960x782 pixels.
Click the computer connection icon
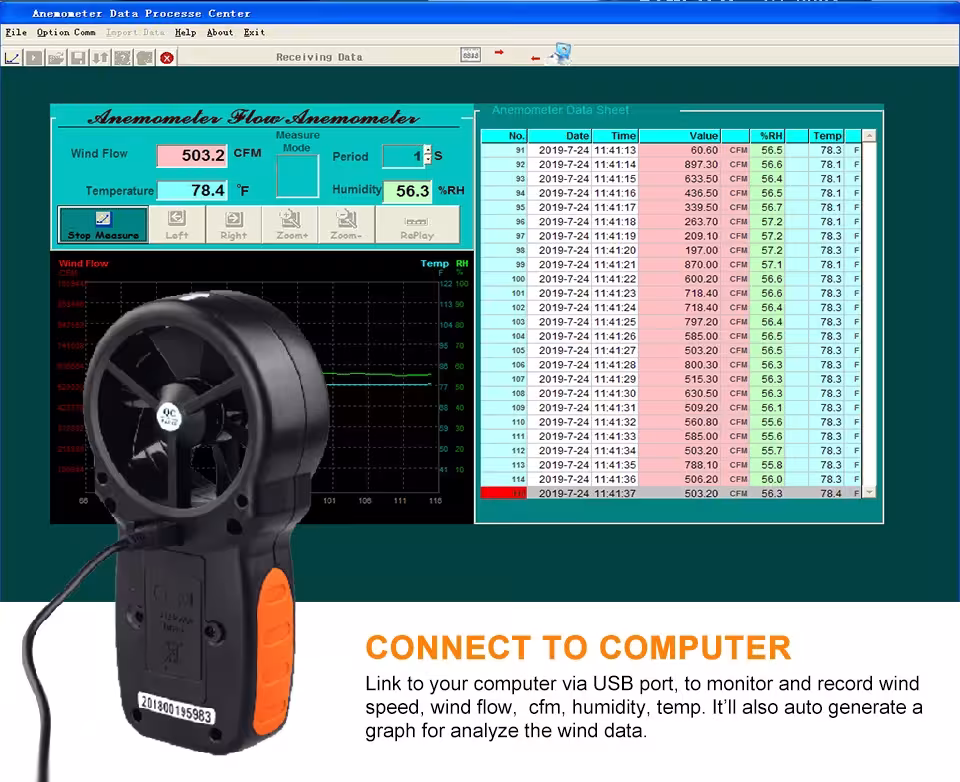pyautogui.click(x=560, y=54)
